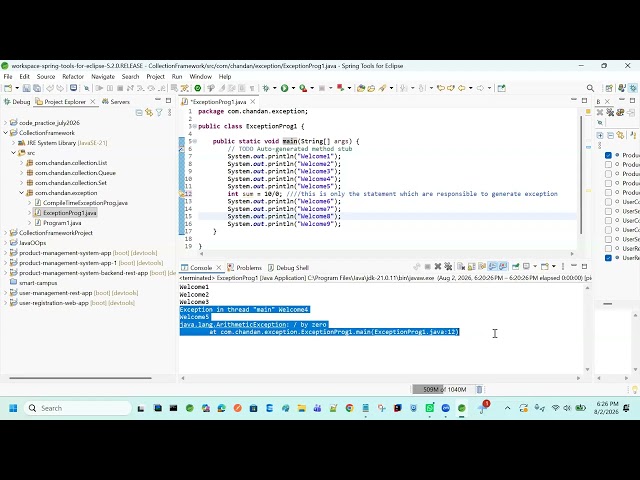Check the first UserSe item checkbox

(608, 211)
